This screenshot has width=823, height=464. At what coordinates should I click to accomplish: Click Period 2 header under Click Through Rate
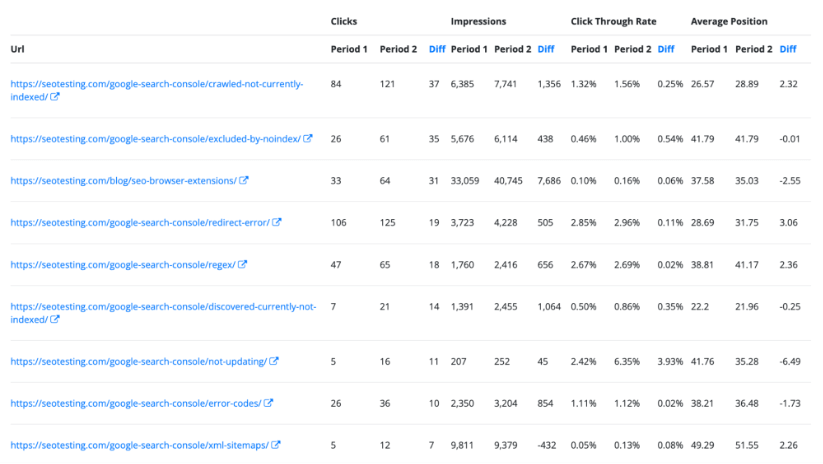point(632,49)
